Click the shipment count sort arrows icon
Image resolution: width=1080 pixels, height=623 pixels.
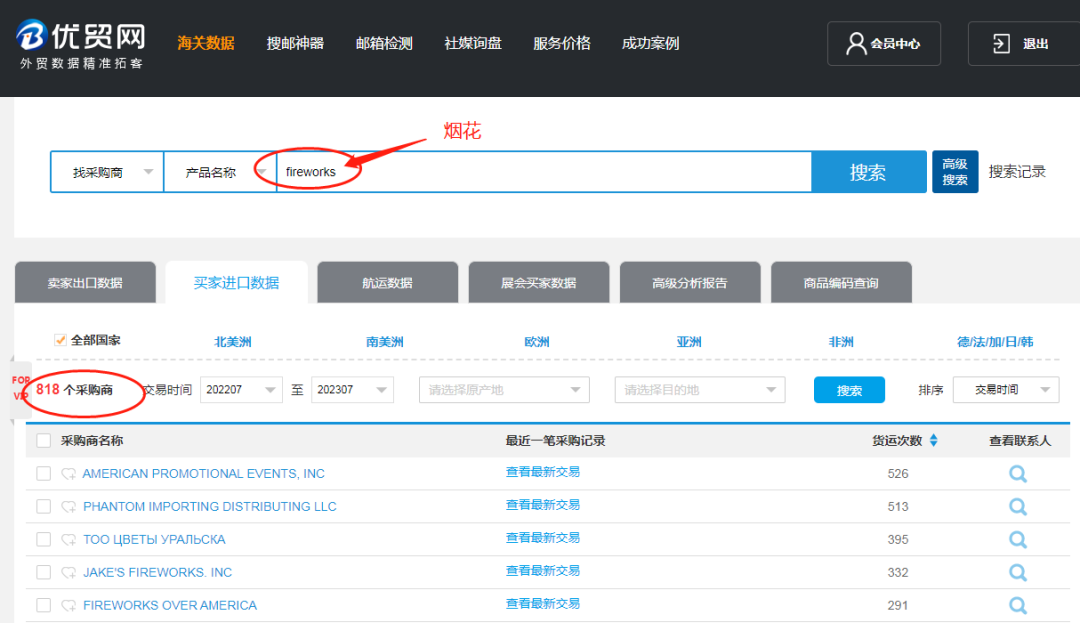[934, 441]
